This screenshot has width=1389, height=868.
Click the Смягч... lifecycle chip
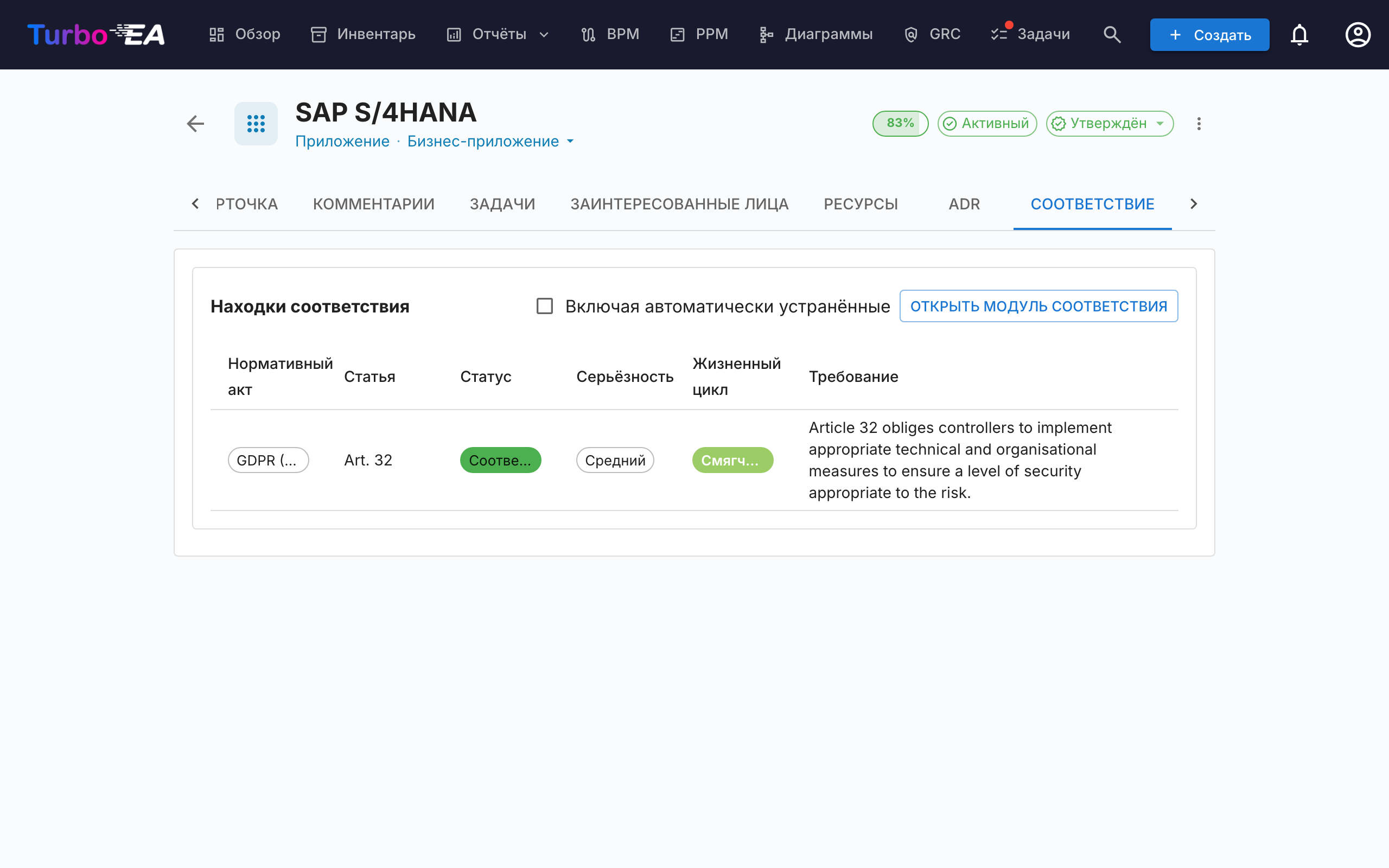tap(732, 460)
